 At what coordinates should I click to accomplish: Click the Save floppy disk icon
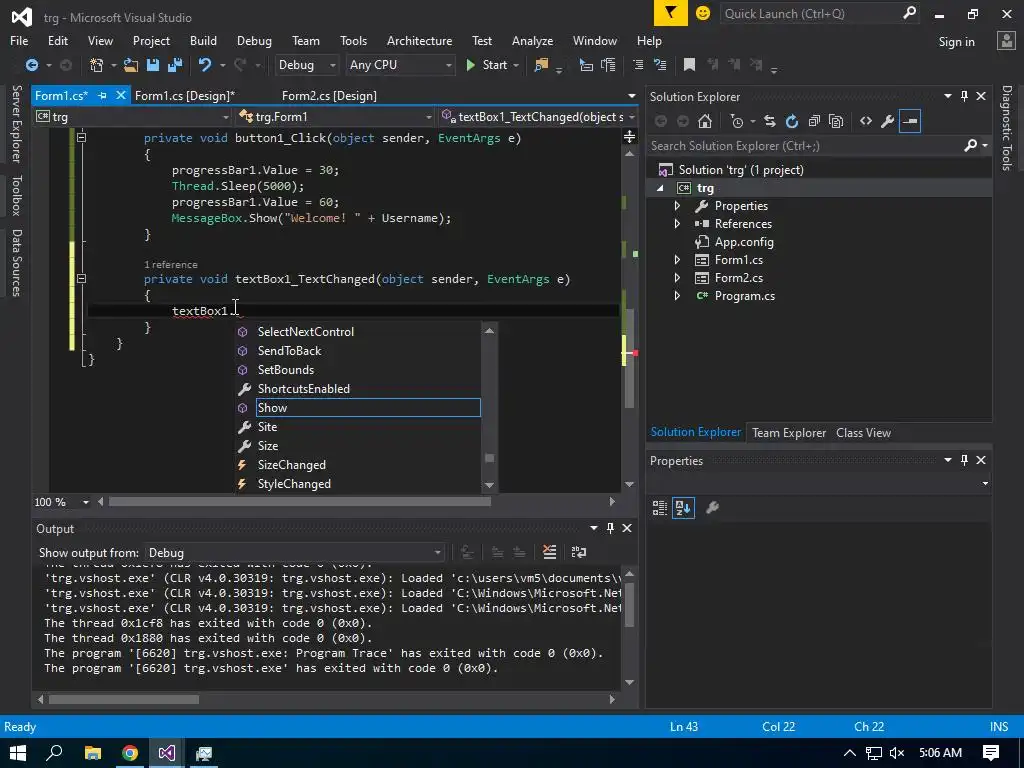tap(153, 65)
